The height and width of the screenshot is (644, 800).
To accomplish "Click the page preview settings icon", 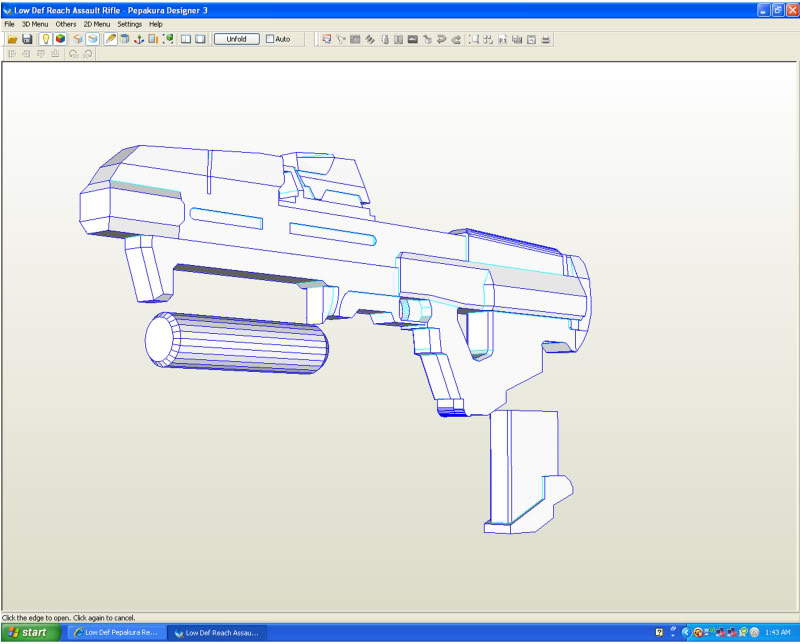I will (531, 39).
